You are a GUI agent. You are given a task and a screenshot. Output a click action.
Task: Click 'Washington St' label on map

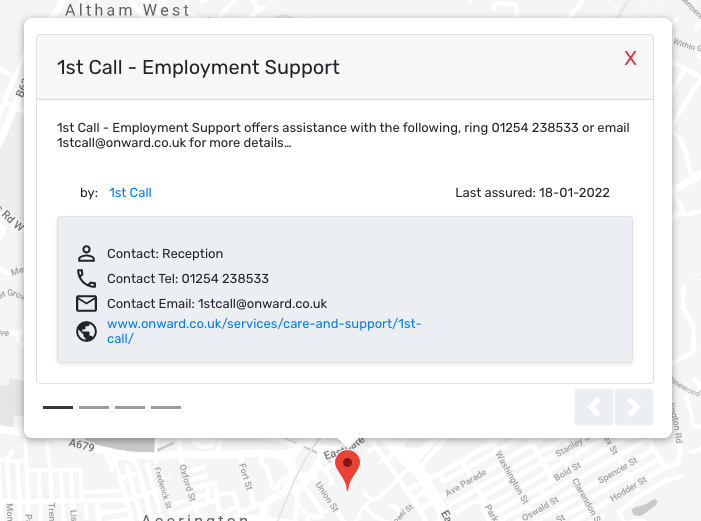[x=512, y=478]
